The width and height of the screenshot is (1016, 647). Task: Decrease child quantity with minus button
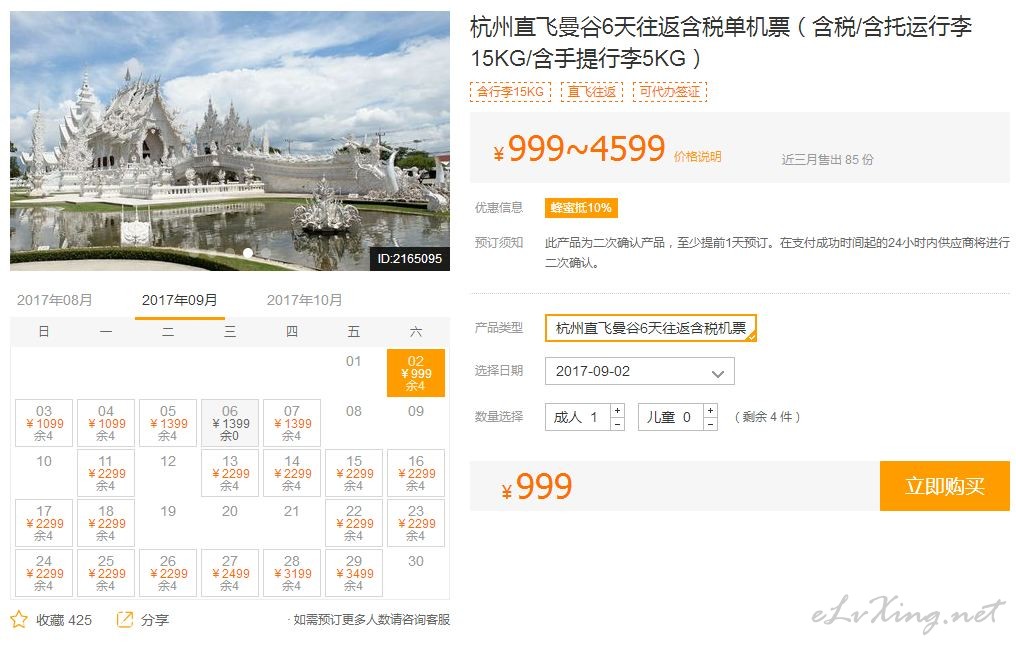(710, 424)
